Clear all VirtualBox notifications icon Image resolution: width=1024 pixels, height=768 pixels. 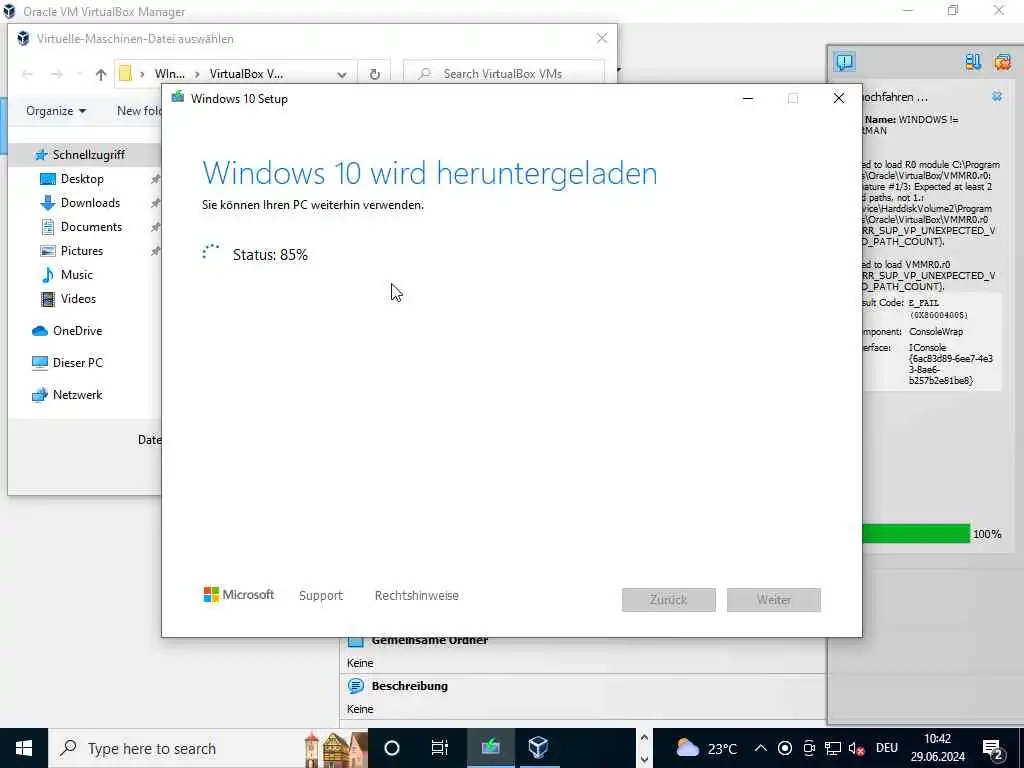1002,62
